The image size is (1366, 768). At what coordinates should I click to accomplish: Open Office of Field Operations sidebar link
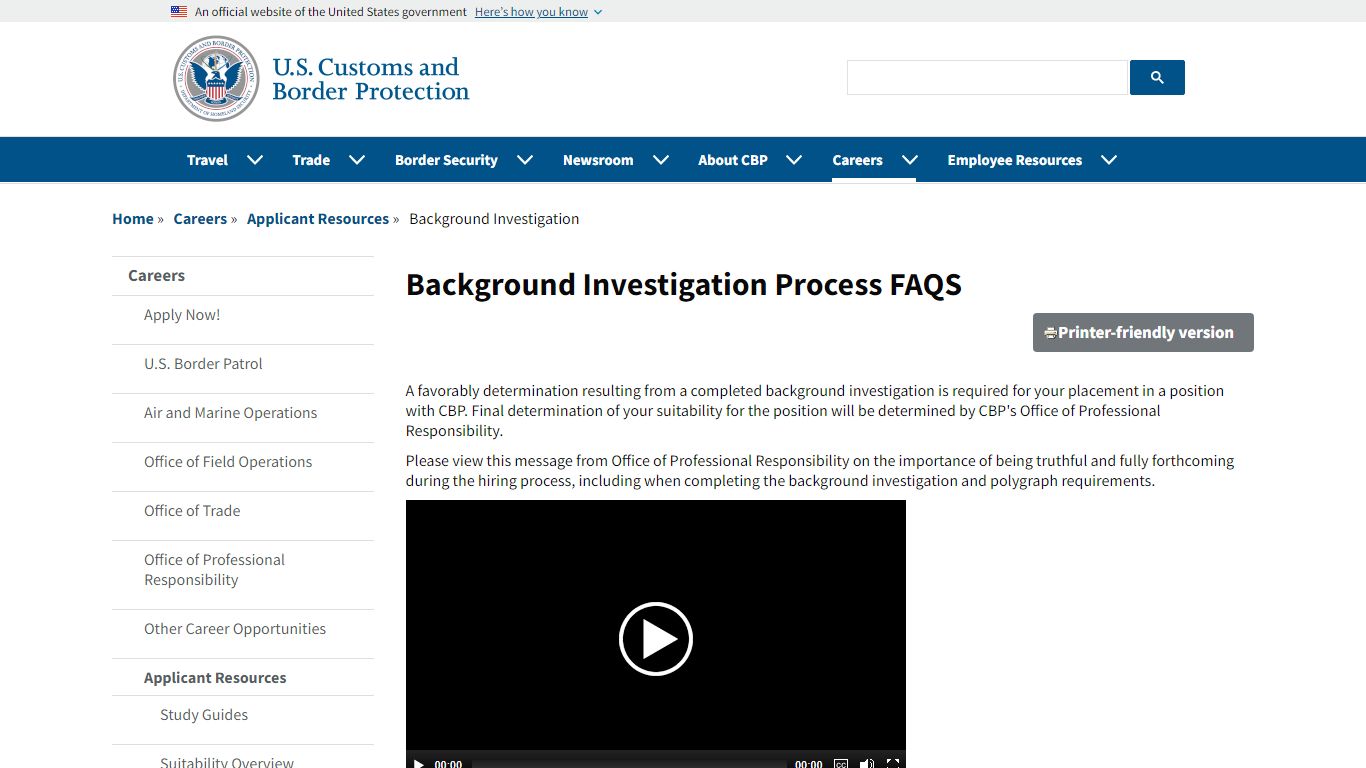(228, 462)
